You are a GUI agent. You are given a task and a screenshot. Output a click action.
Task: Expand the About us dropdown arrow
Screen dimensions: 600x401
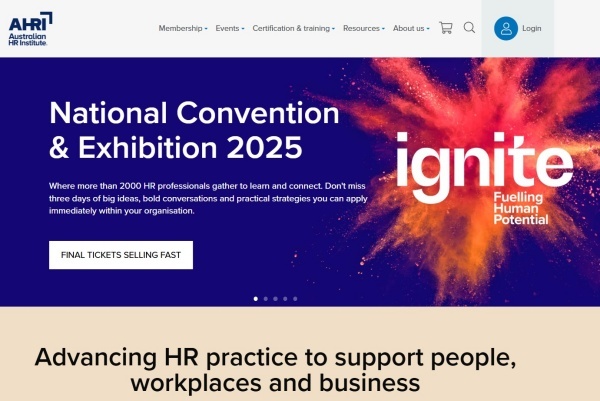click(x=428, y=29)
